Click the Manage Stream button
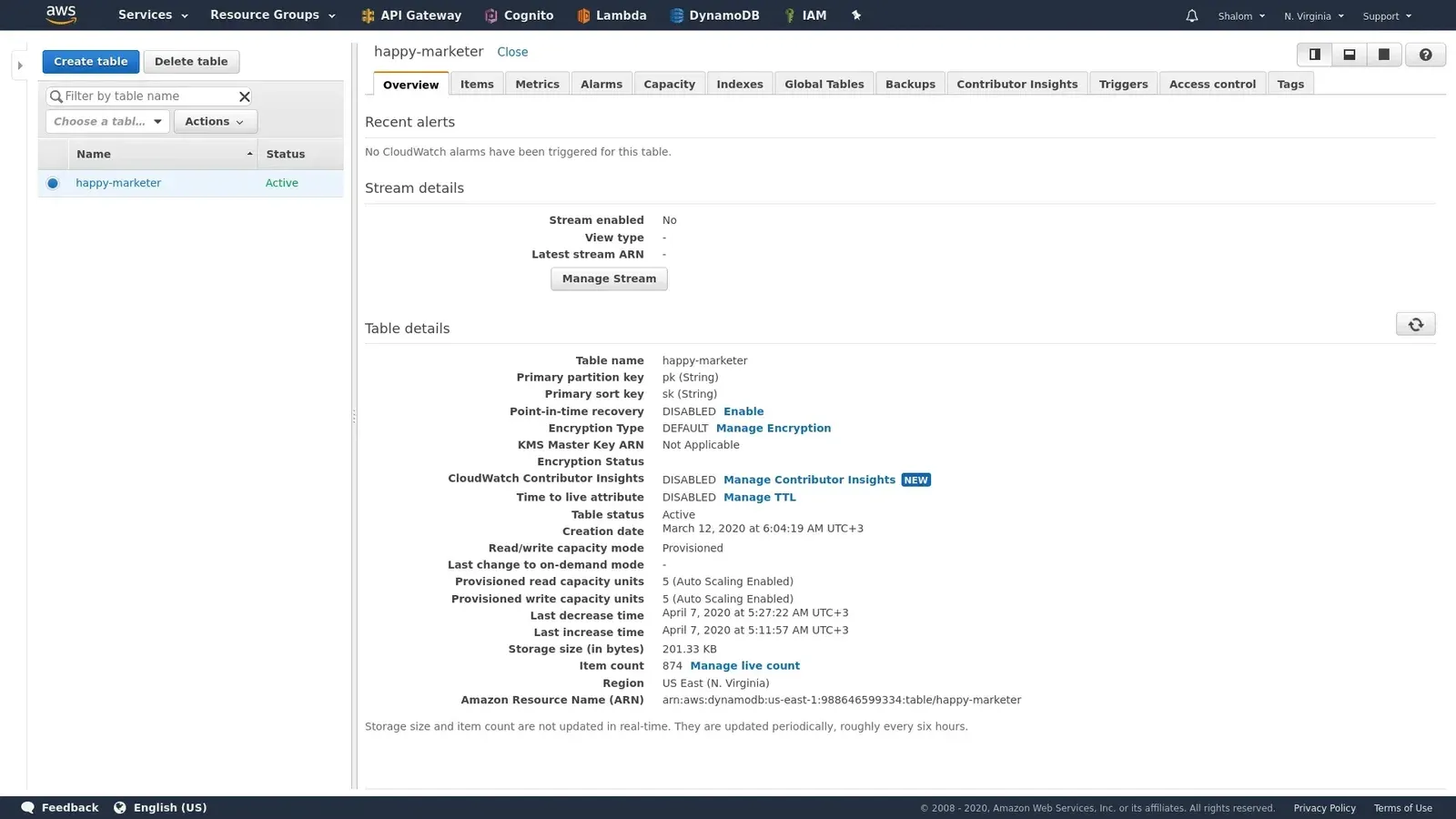 coord(609,279)
